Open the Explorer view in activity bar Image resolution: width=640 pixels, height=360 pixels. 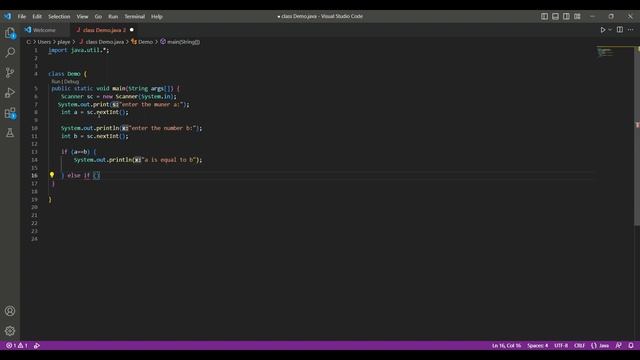tap(10, 33)
